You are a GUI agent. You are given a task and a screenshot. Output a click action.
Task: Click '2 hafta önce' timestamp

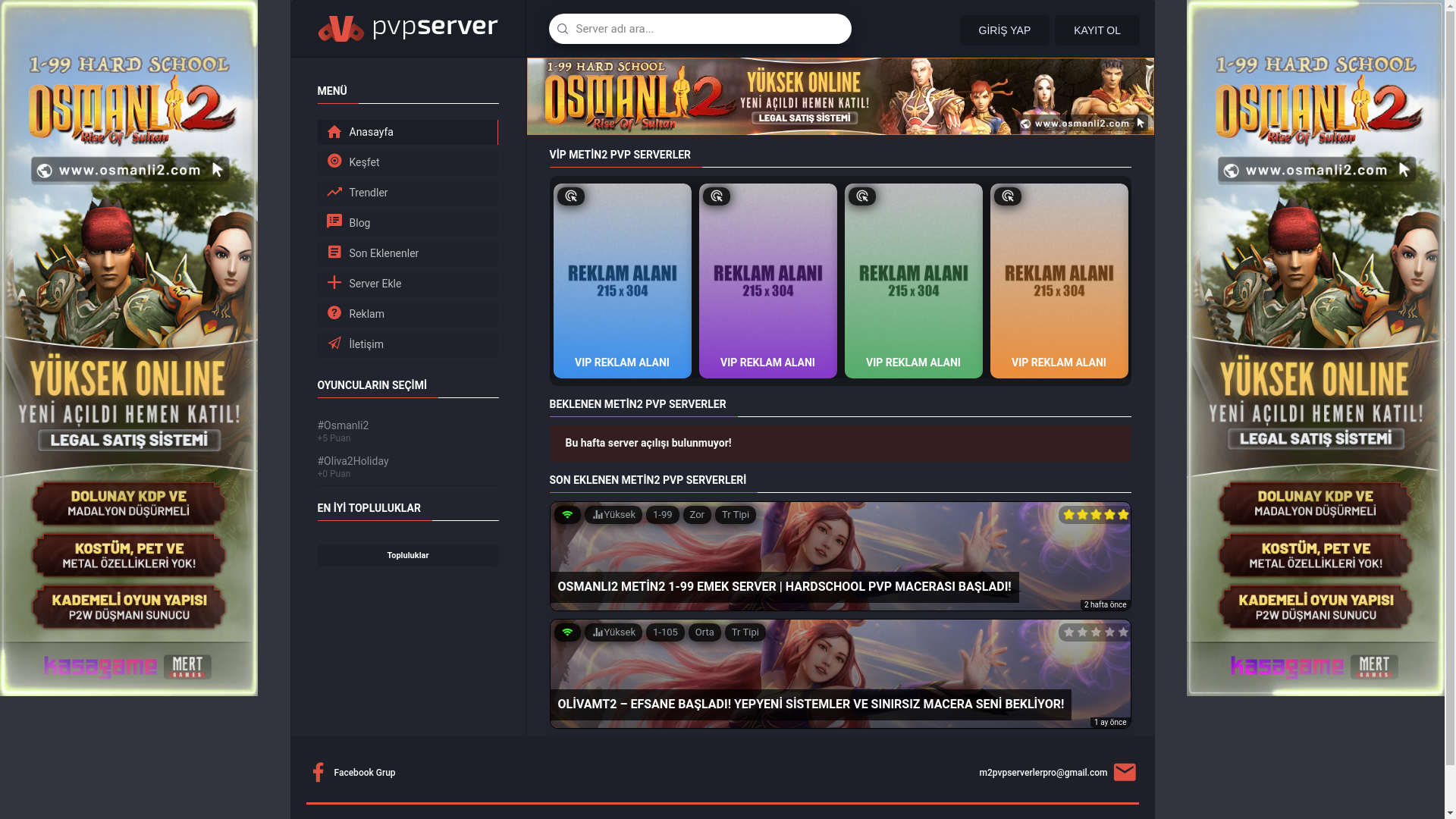click(x=1105, y=605)
